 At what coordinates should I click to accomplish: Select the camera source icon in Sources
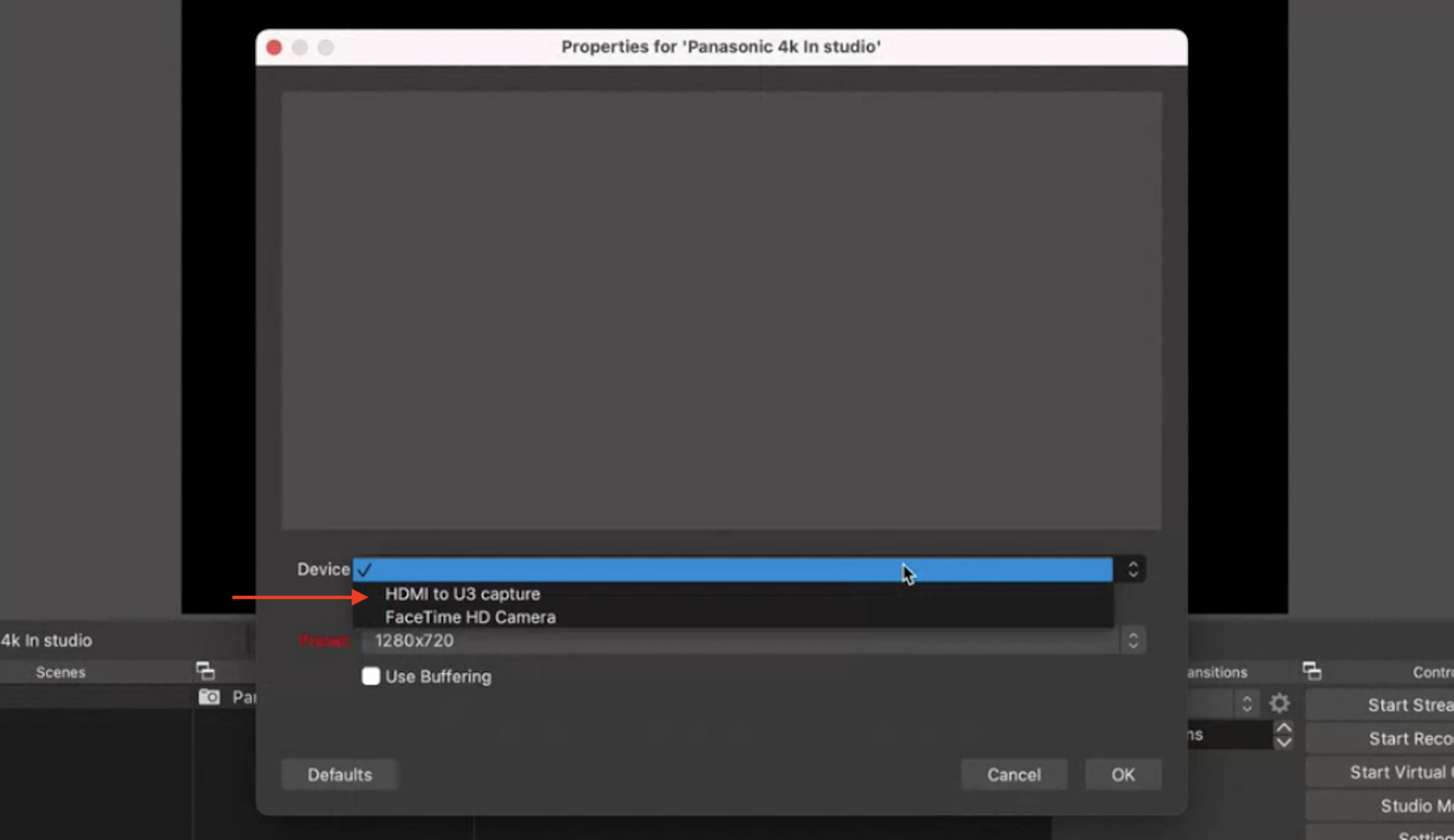click(x=209, y=697)
